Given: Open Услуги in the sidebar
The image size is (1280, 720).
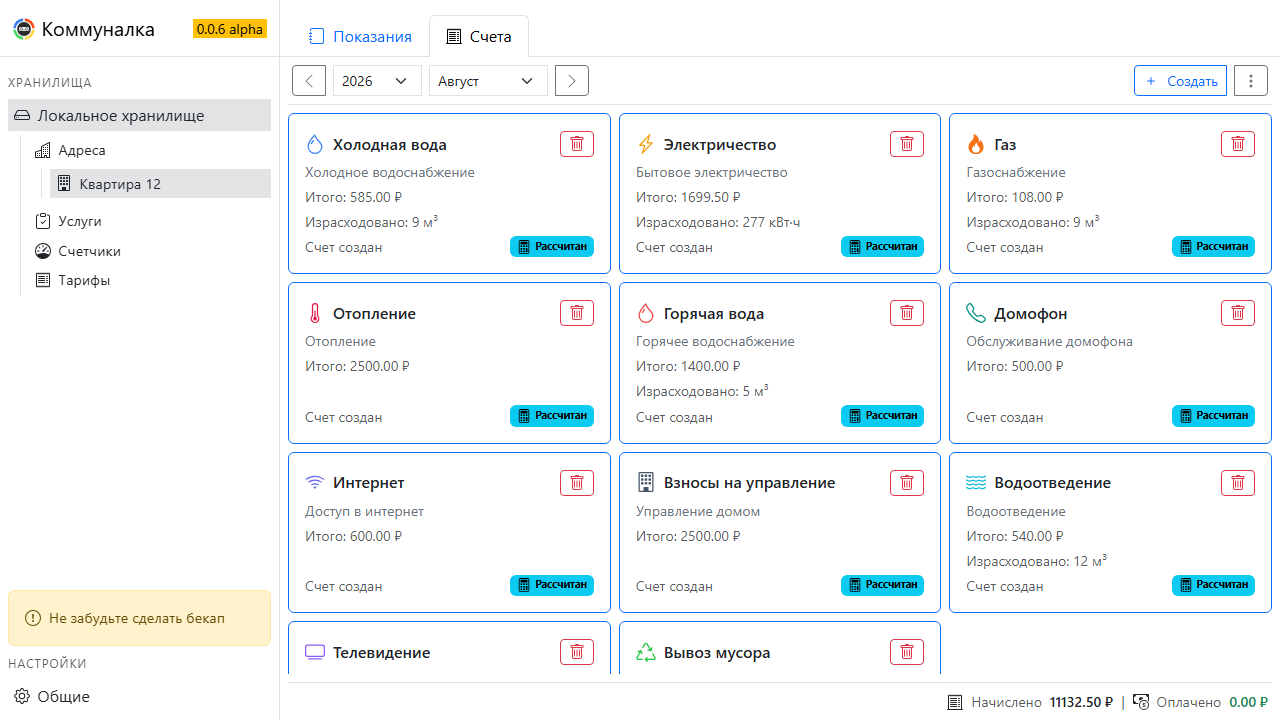Looking at the screenshot, I should (150, 221).
